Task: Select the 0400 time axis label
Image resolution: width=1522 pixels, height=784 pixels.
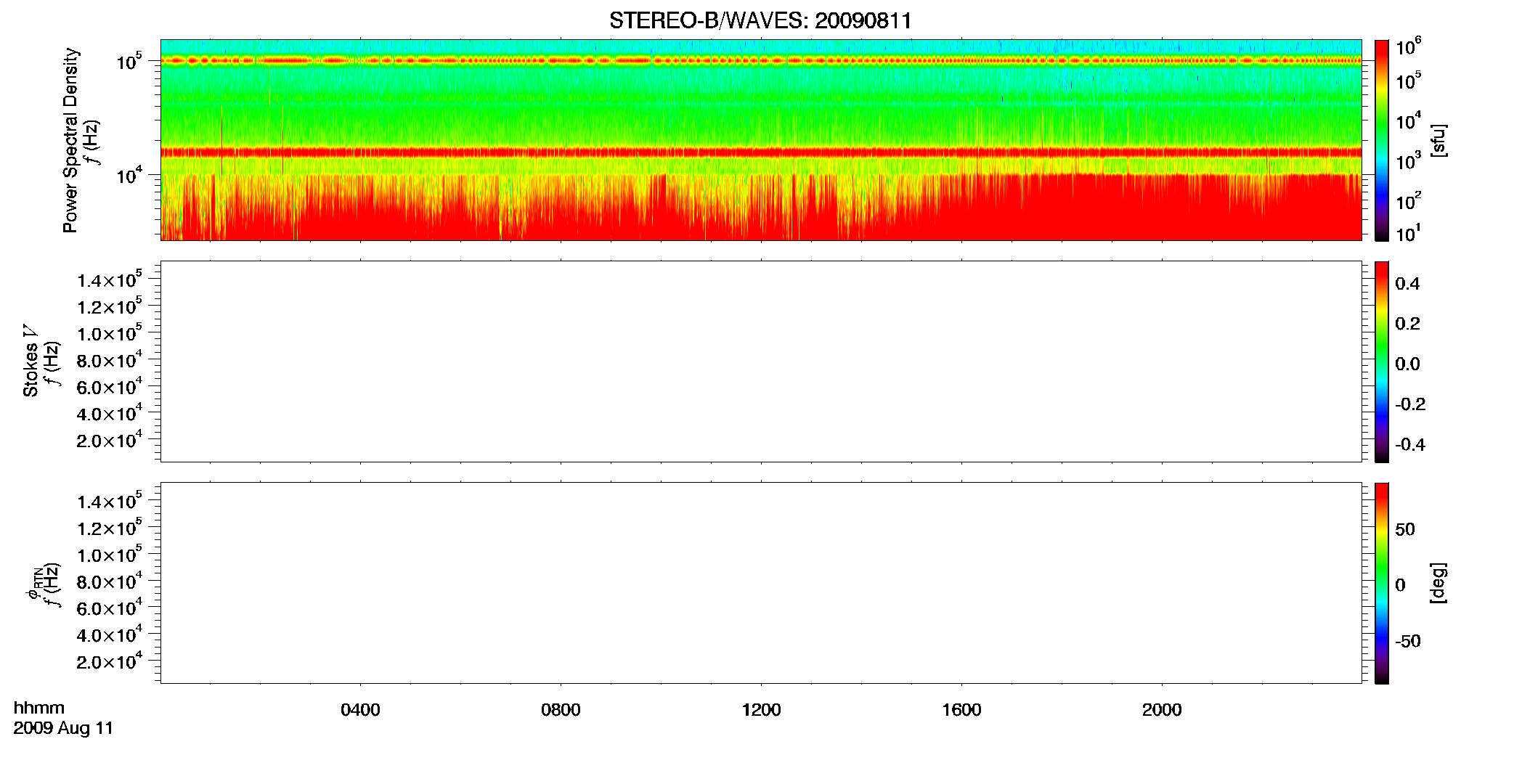Action: [x=360, y=710]
